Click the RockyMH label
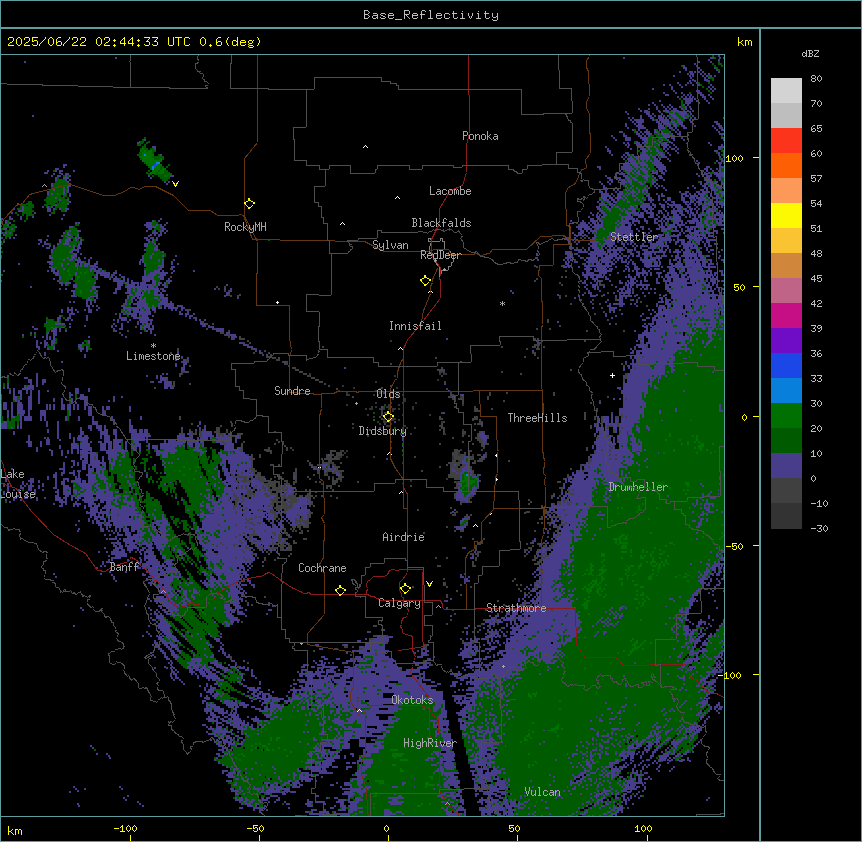Image resolution: width=862 pixels, height=842 pixels. (245, 227)
